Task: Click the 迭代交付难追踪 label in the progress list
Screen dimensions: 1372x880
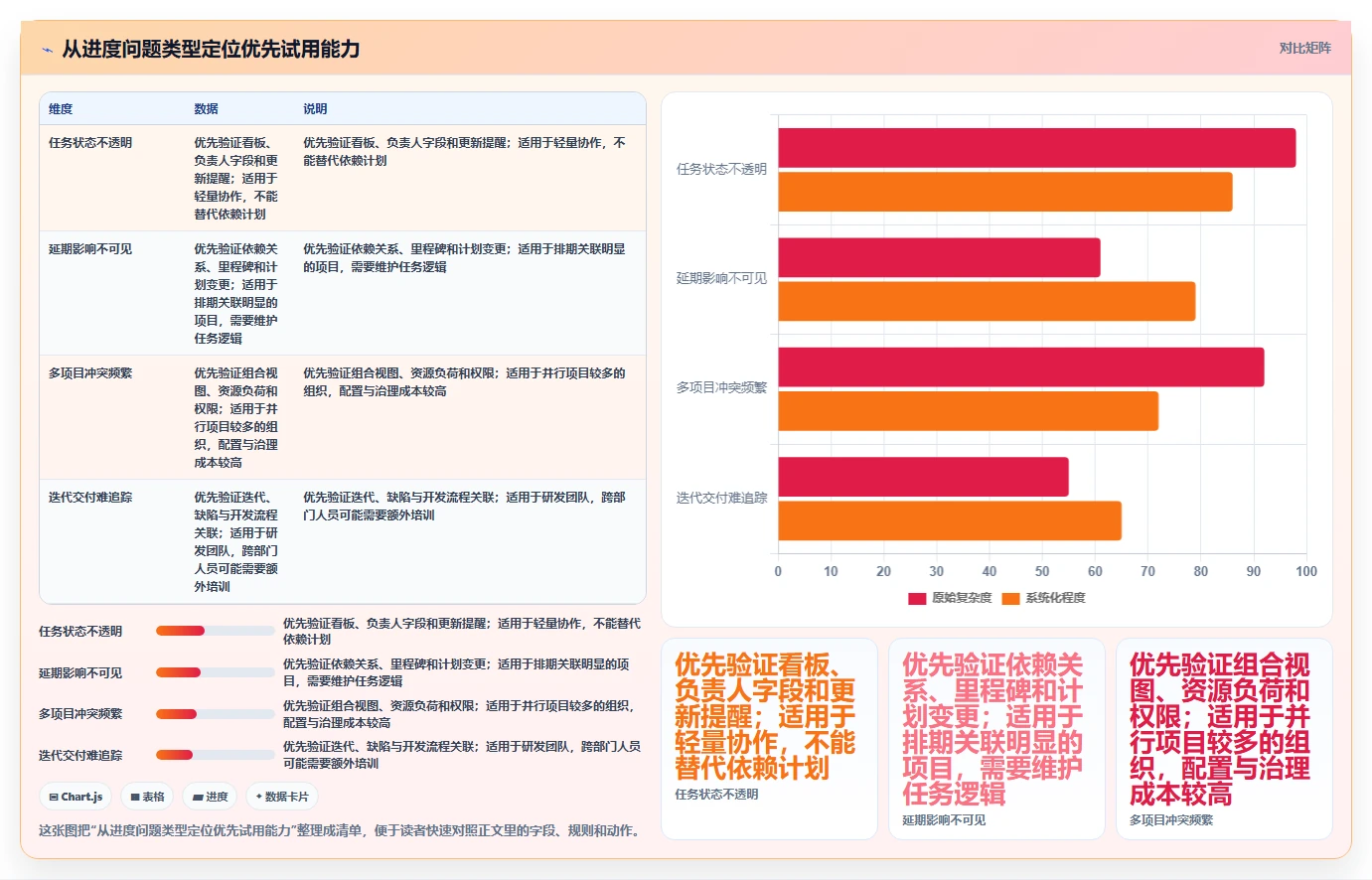Action: click(x=80, y=756)
